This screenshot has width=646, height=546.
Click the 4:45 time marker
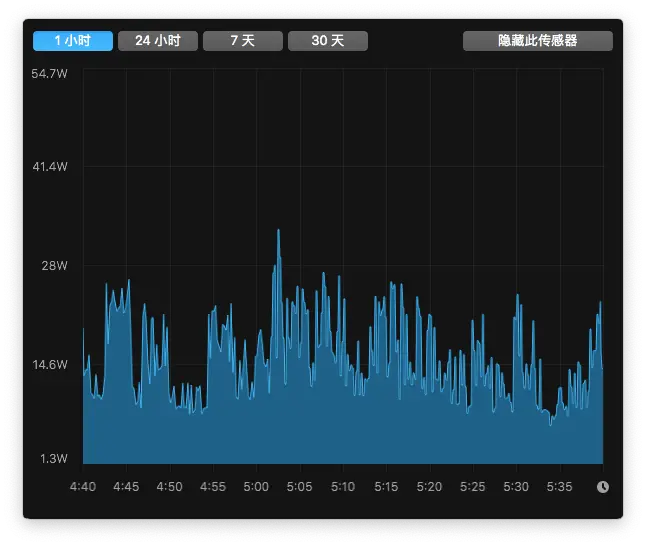[x=126, y=487]
